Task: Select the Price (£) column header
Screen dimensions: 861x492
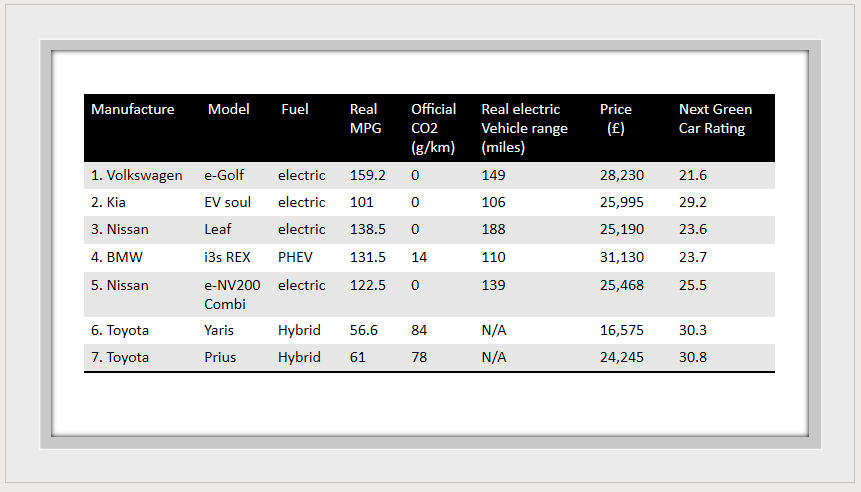Action: point(616,118)
